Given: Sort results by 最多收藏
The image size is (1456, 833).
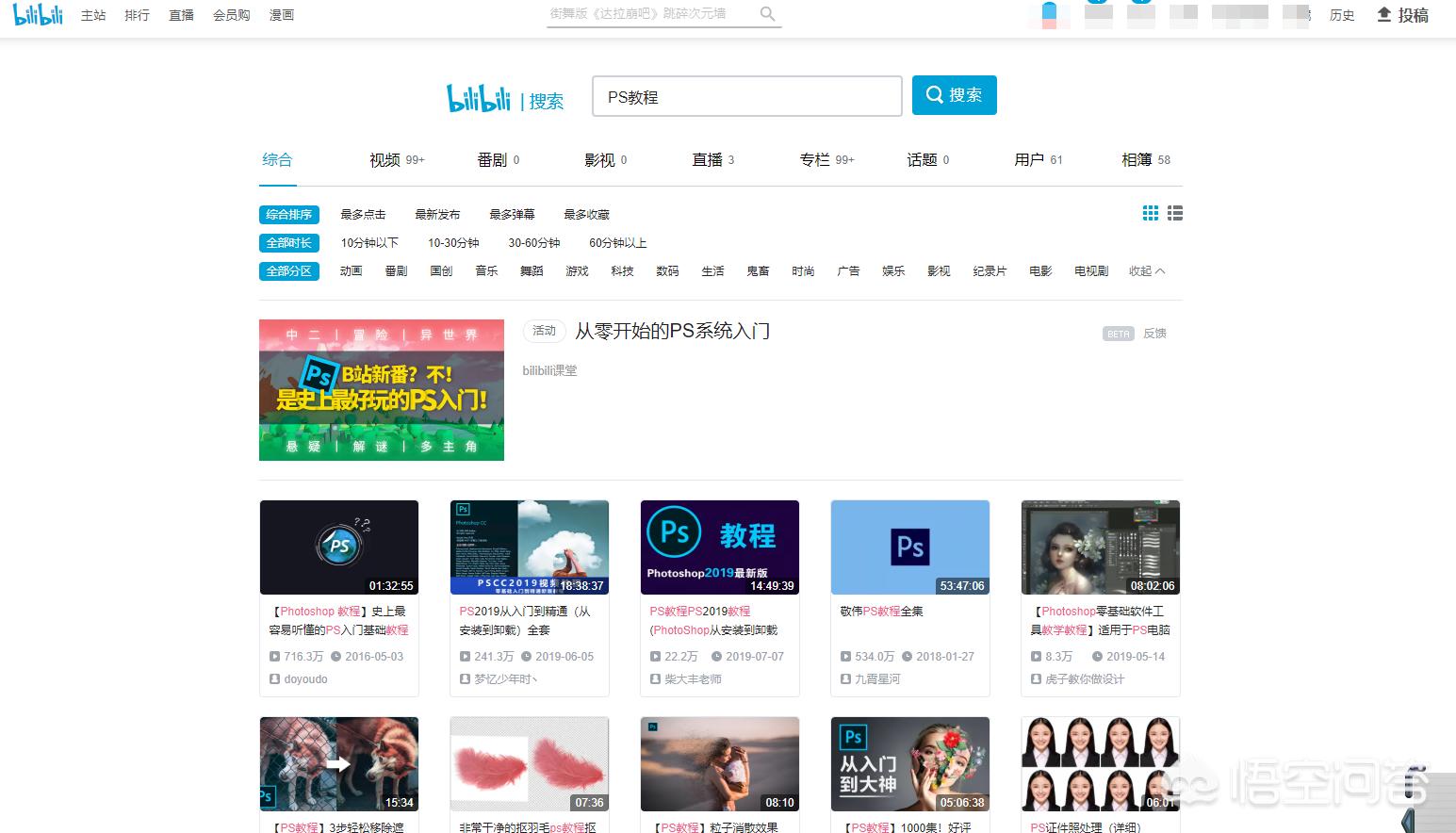Looking at the screenshot, I should pos(586,215).
